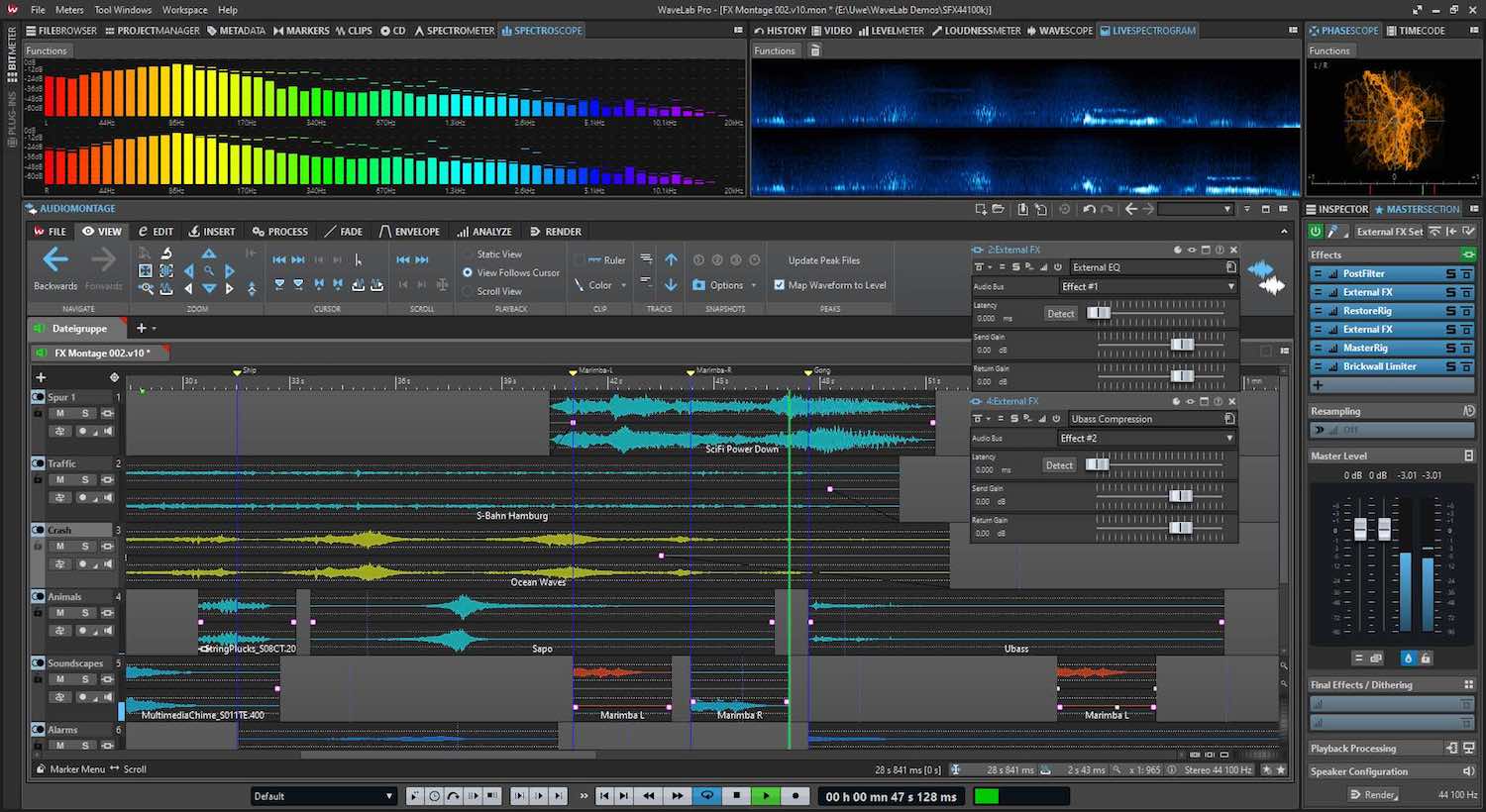Image resolution: width=1486 pixels, height=812 pixels.
Task: Click the move track down arrow
Action: 671,285
